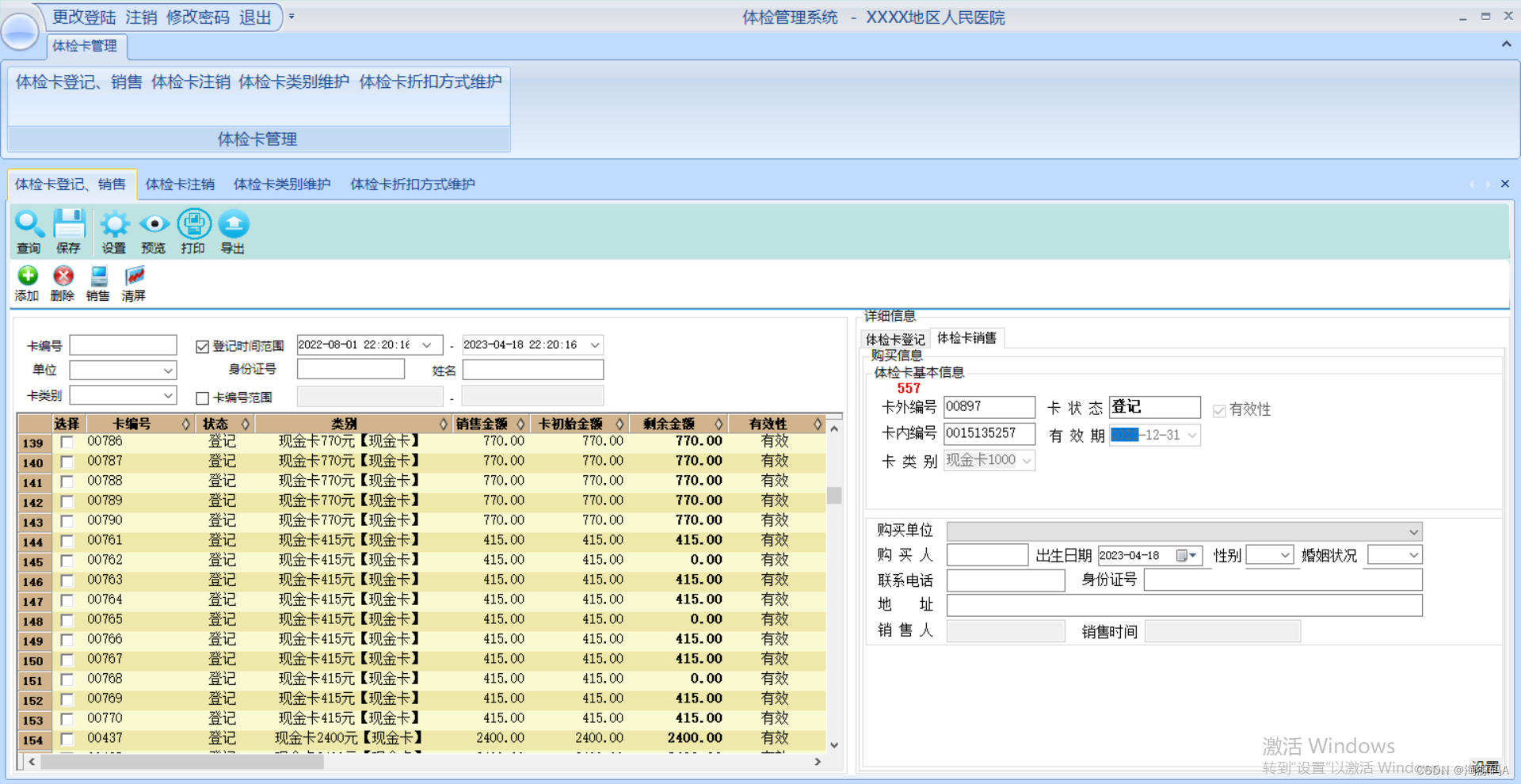
Task: Check the select box for card 00761
Action: [67, 541]
